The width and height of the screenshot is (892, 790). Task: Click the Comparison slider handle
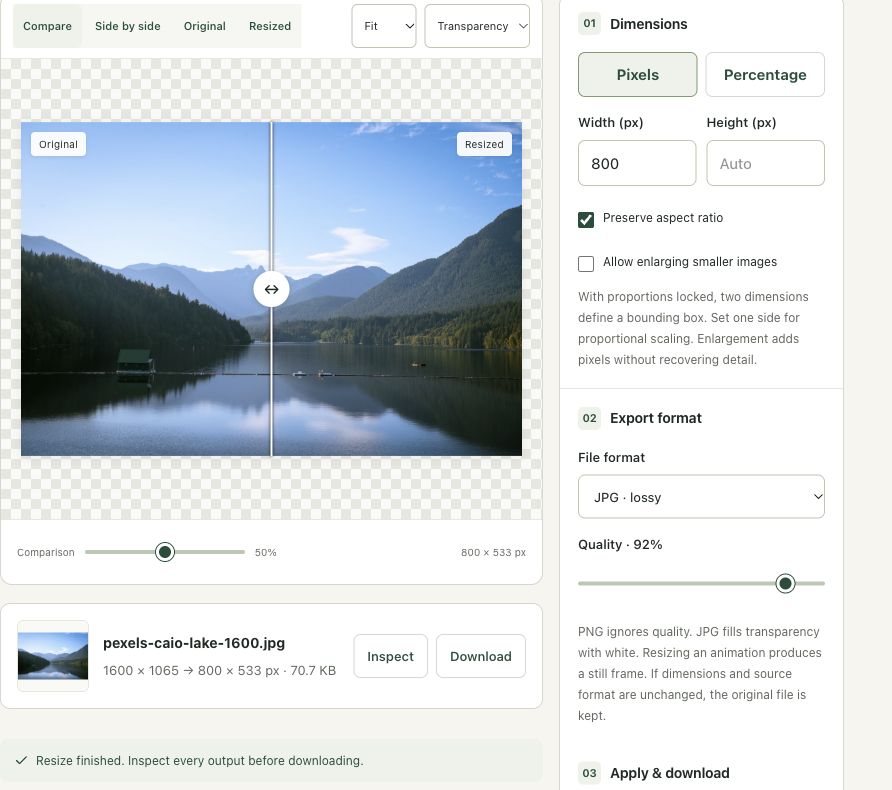click(165, 552)
